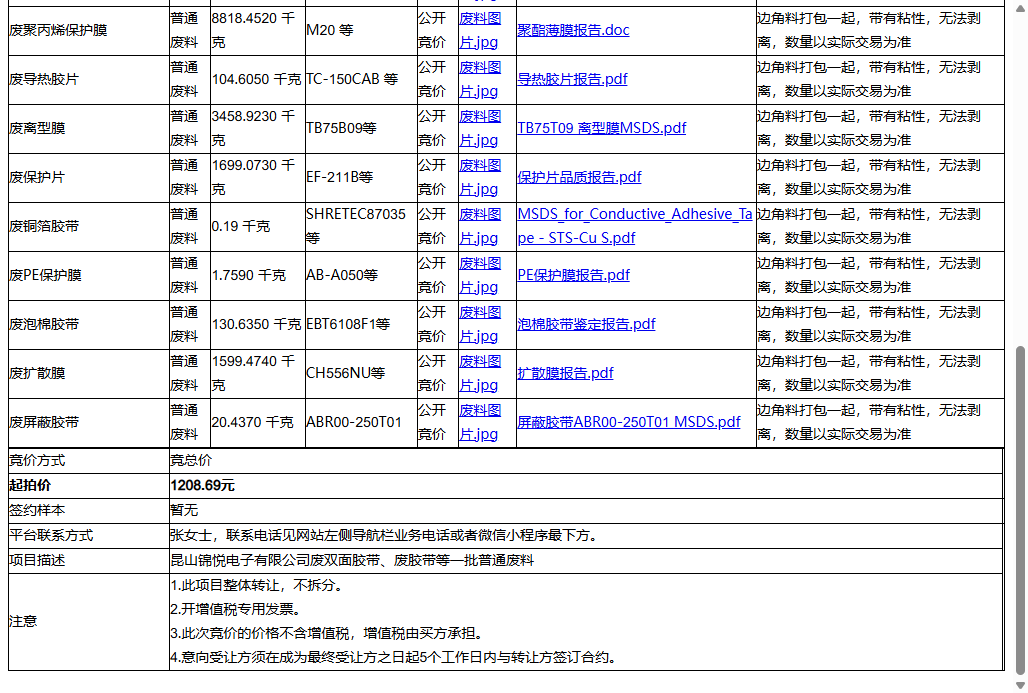Screen dimensions: 1028x693
Task: Open TB75T09 离型膜MSDS.pdf link
Action: coord(602,128)
